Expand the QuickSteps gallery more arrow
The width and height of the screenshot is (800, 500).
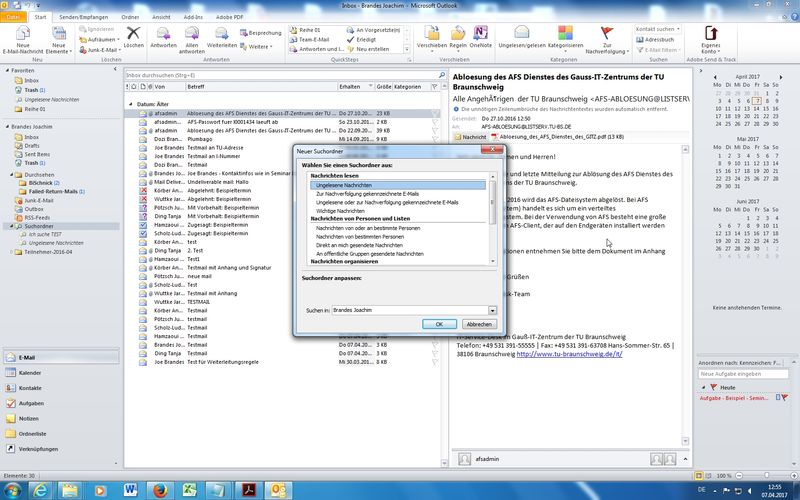[x=407, y=49]
